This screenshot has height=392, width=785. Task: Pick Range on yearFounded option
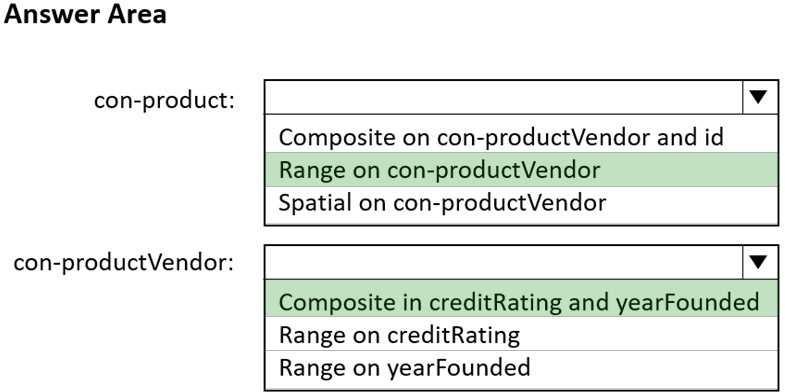[x=521, y=367]
